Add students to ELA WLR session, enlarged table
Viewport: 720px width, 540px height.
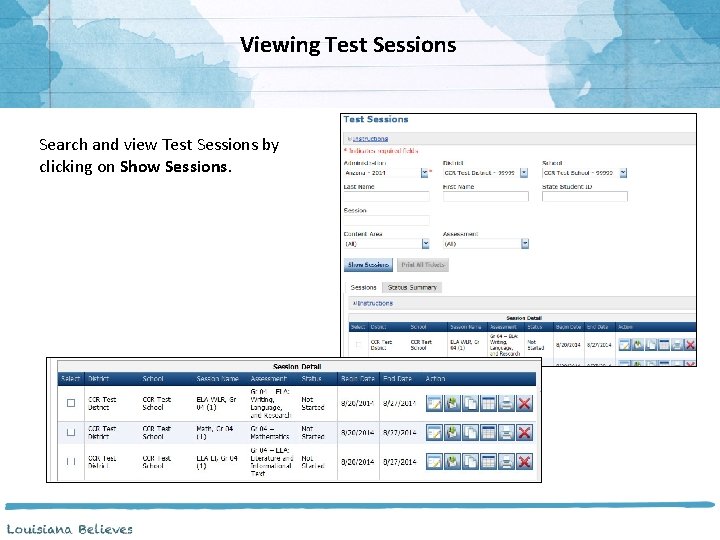click(452, 403)
